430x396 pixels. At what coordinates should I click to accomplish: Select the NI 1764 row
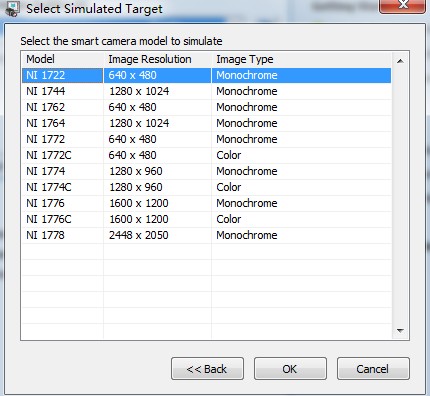[x=207, y=123]
